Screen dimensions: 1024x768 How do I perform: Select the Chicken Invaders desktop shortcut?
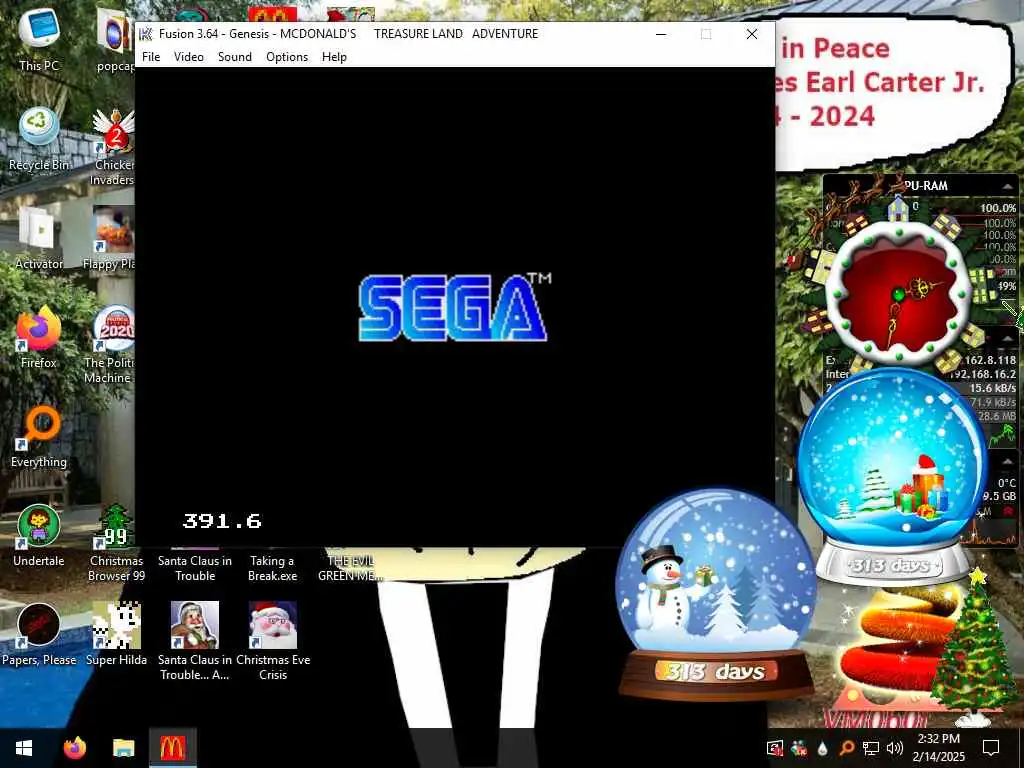pyautogui.click(x=114, y=147)
